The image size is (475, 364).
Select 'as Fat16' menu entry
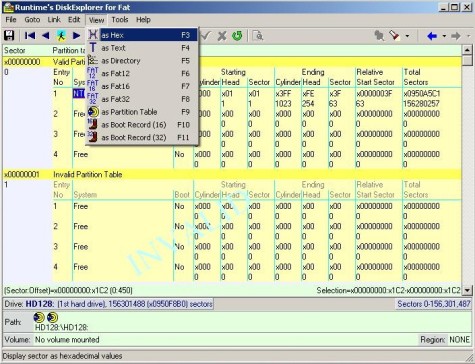[x=143, y=86]
